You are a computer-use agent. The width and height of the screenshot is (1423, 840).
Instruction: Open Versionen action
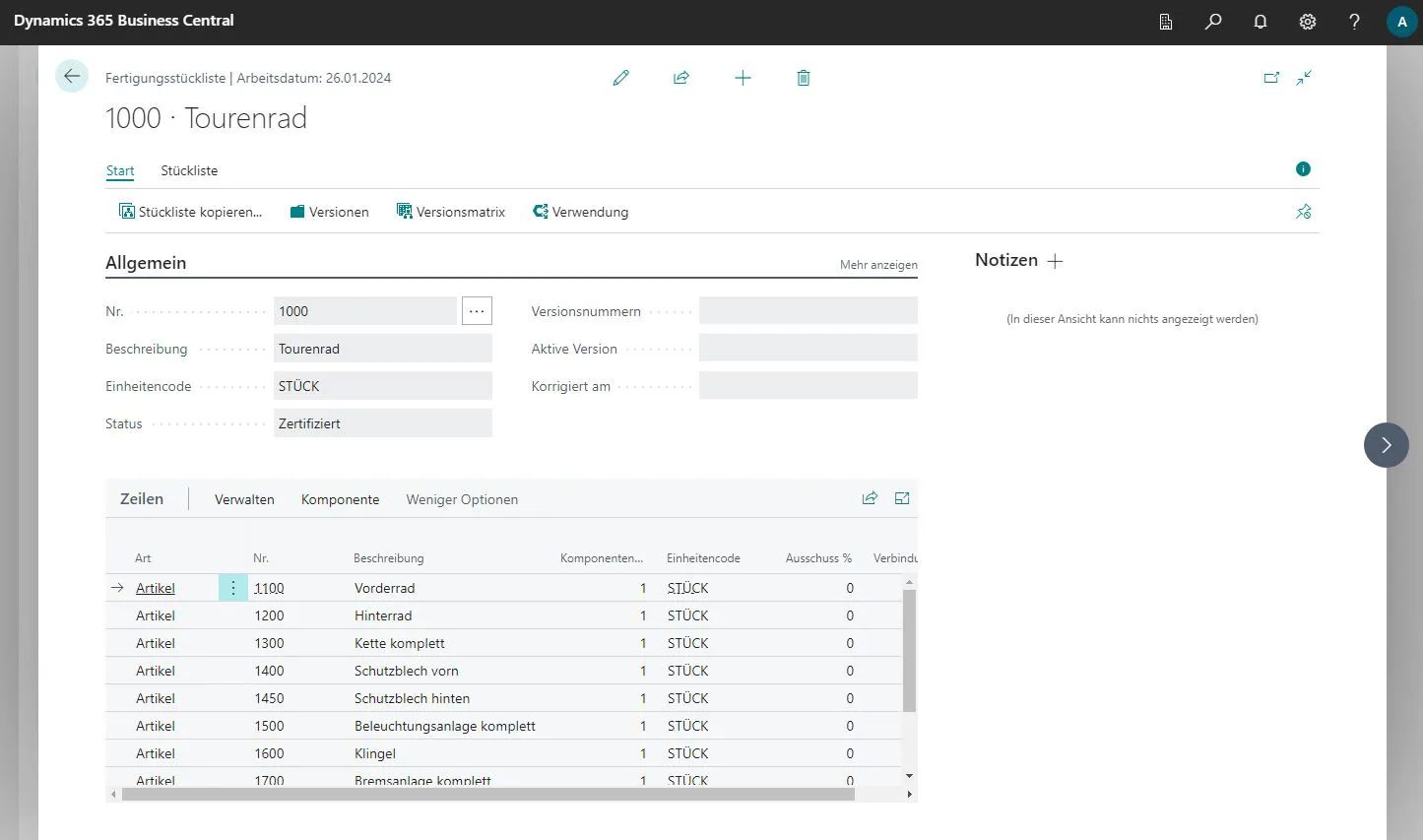click(x=330, y=212)
